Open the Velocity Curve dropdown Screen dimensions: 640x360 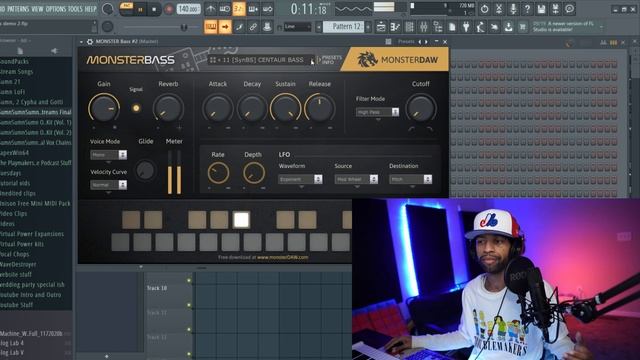pos(109,185)
